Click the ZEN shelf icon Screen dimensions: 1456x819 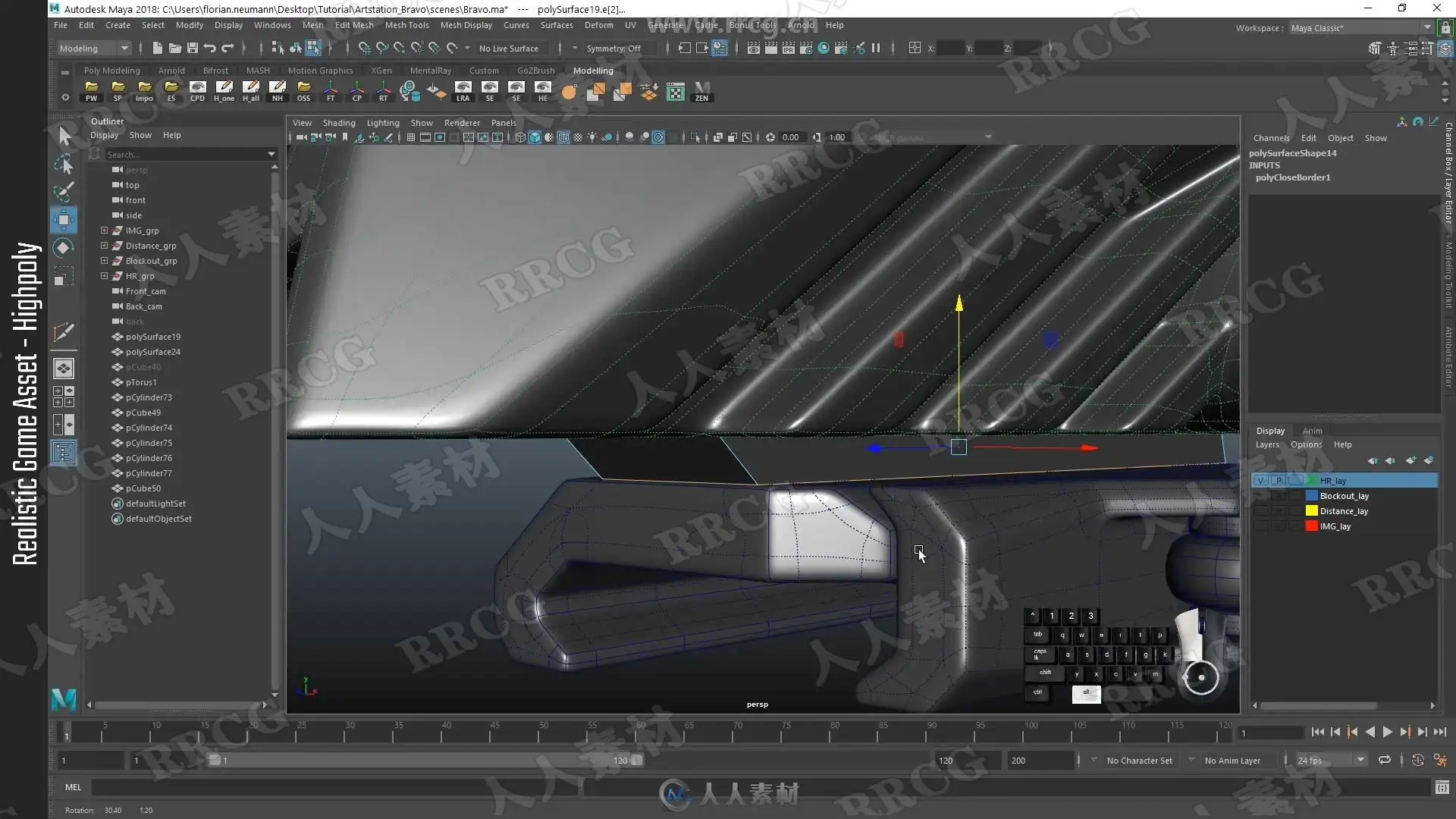pyautogui.click(x=702, y=91)
